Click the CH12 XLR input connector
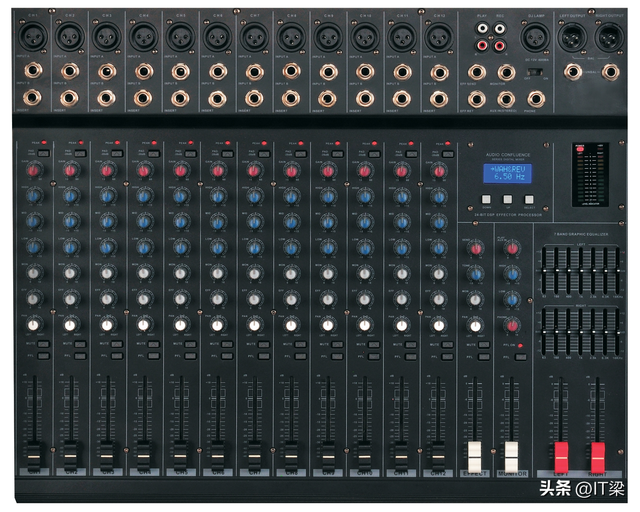 coord(439,37)
